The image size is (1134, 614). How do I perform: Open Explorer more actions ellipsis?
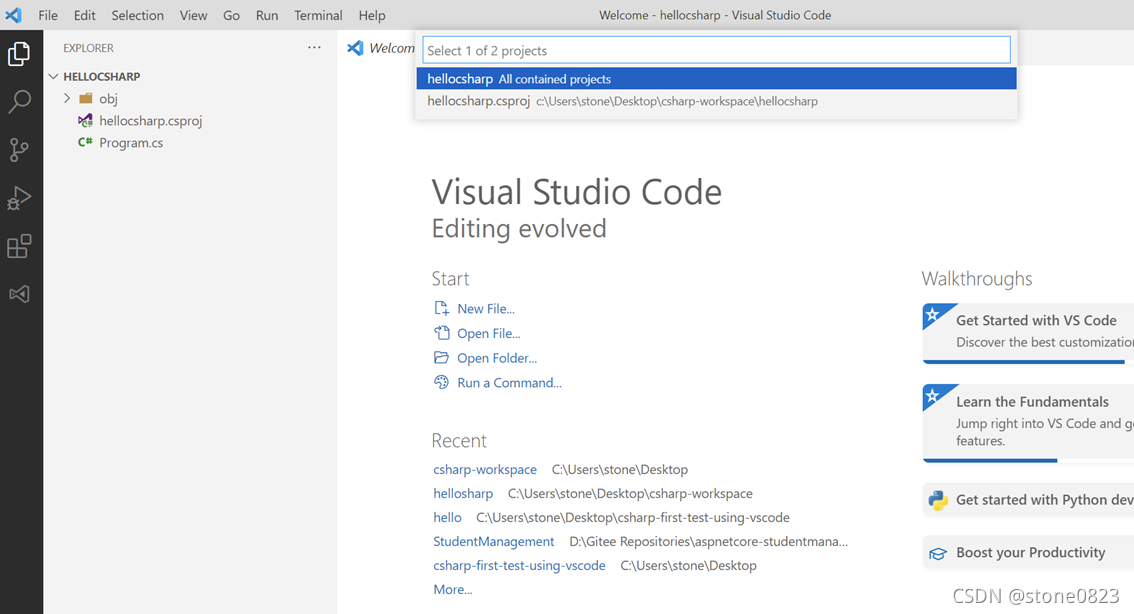pyautogui.click(x=314, y=48)
